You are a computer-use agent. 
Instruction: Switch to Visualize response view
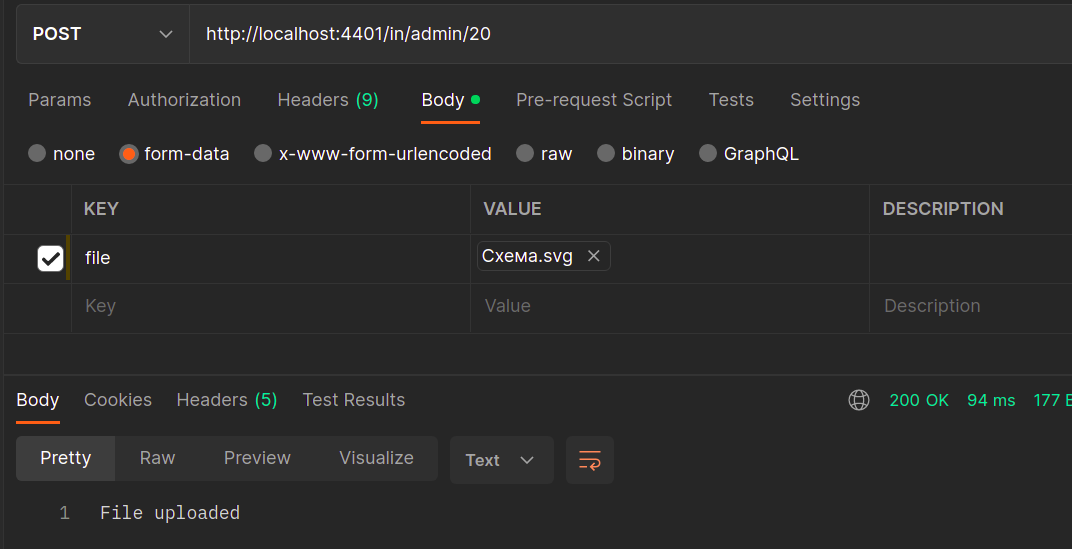click(376, 458)
